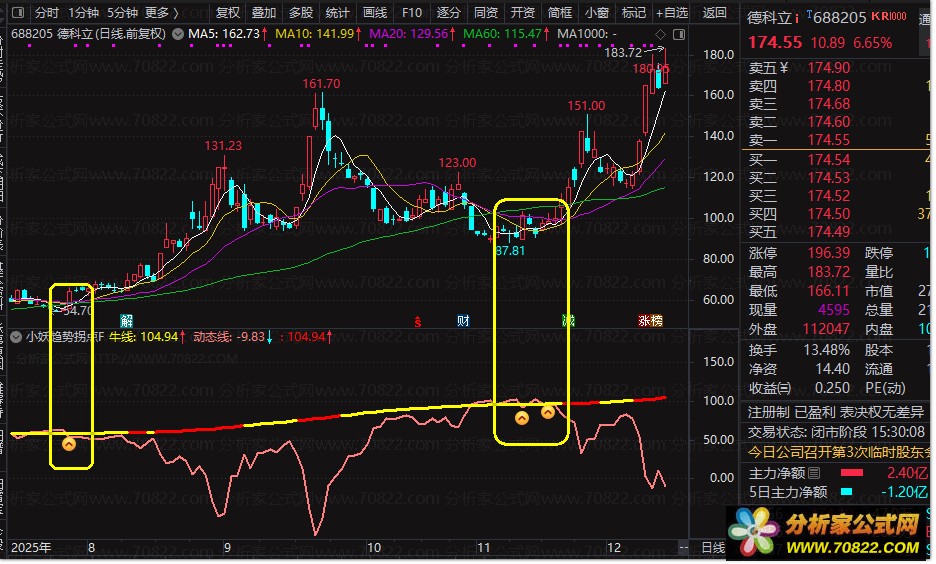Click the 同资 toolbar button
The width and height of the screenshot is (936, 564).
coord(485,12)
